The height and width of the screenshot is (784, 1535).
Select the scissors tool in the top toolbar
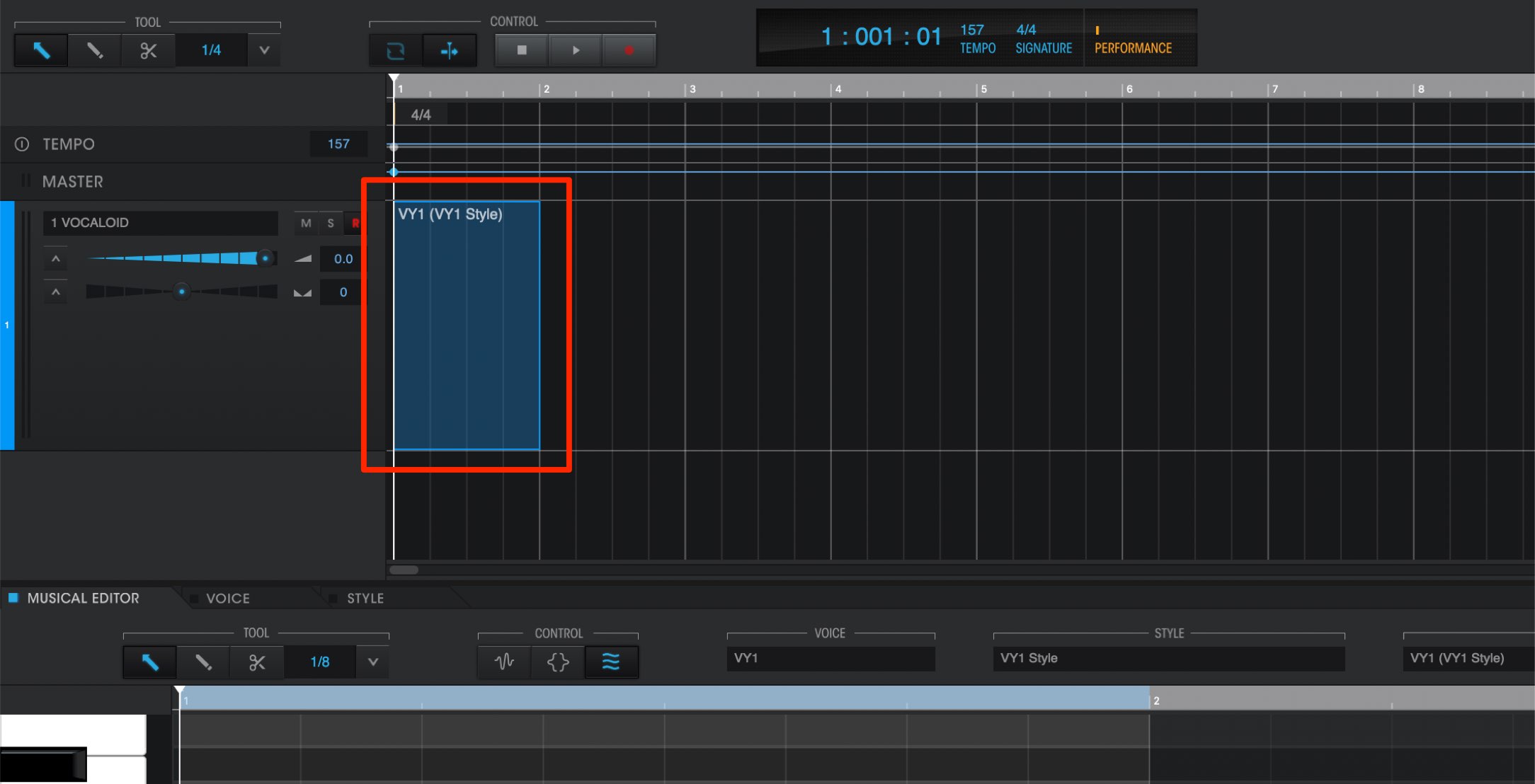(148, 50)
